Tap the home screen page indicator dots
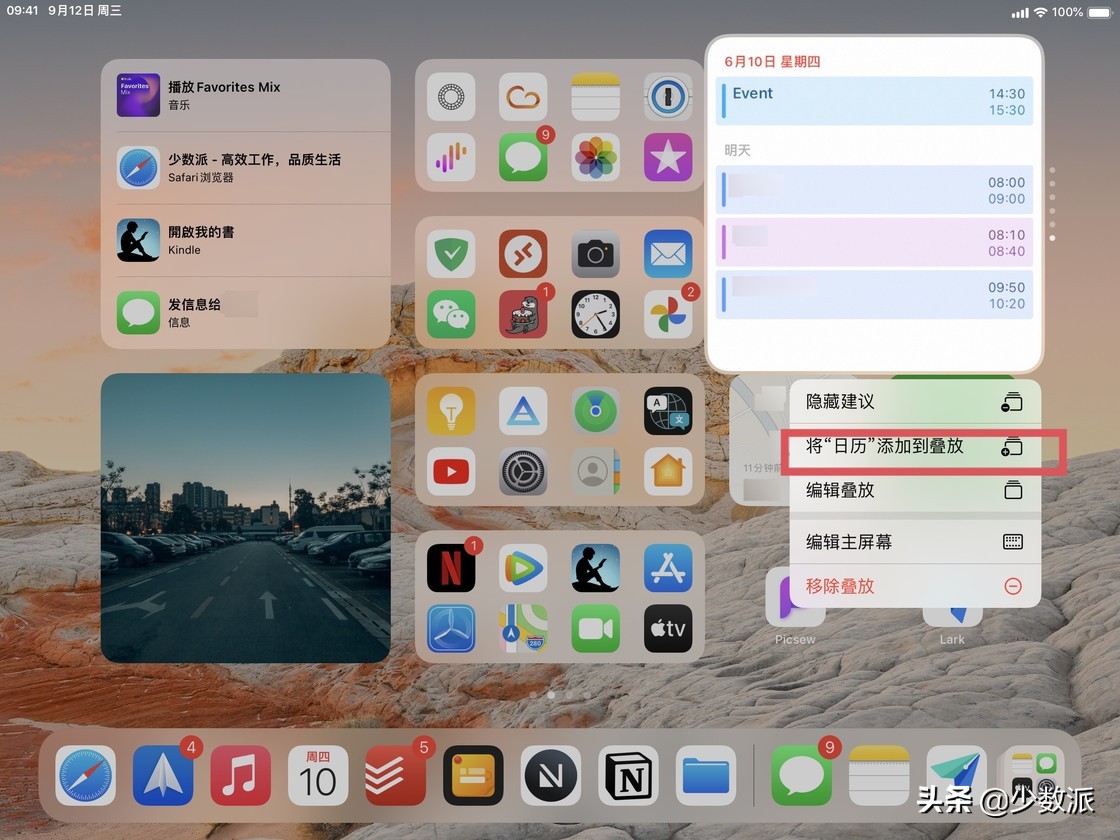This screenshot has height=840, width=1120. (560, 695)
